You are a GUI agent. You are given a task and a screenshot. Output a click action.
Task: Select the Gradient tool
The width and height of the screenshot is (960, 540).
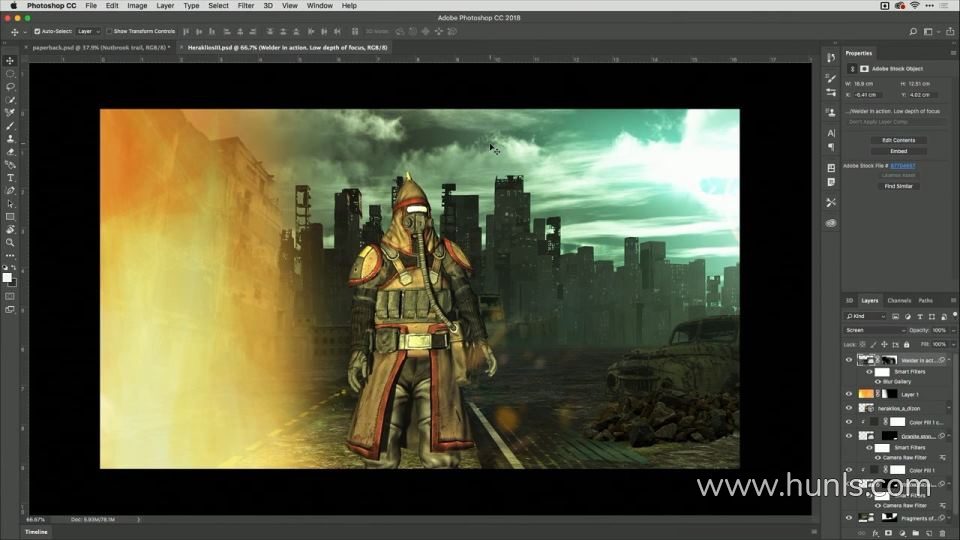(x=10, y=165)
